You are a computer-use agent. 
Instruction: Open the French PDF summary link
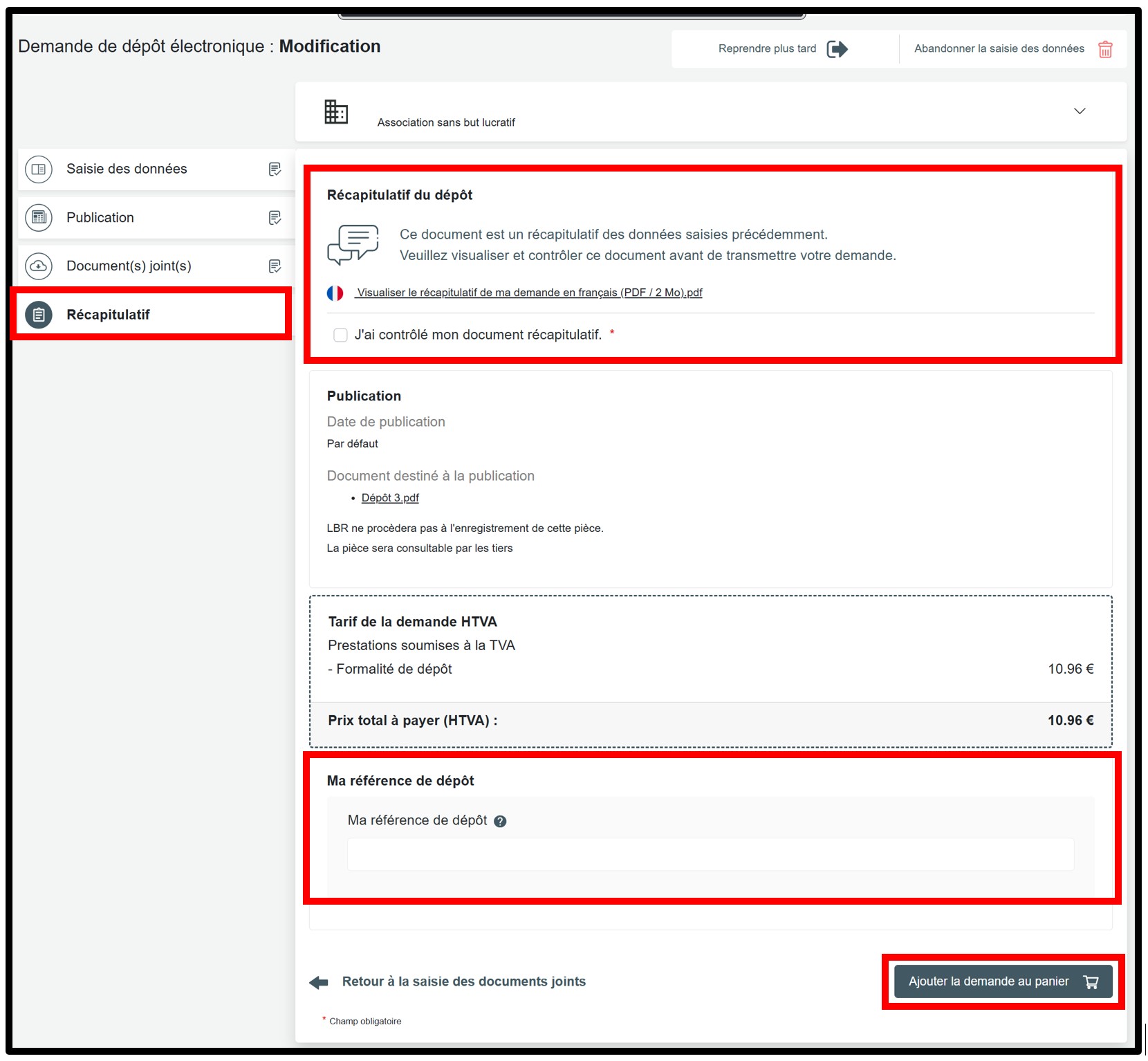coord(529,293)
